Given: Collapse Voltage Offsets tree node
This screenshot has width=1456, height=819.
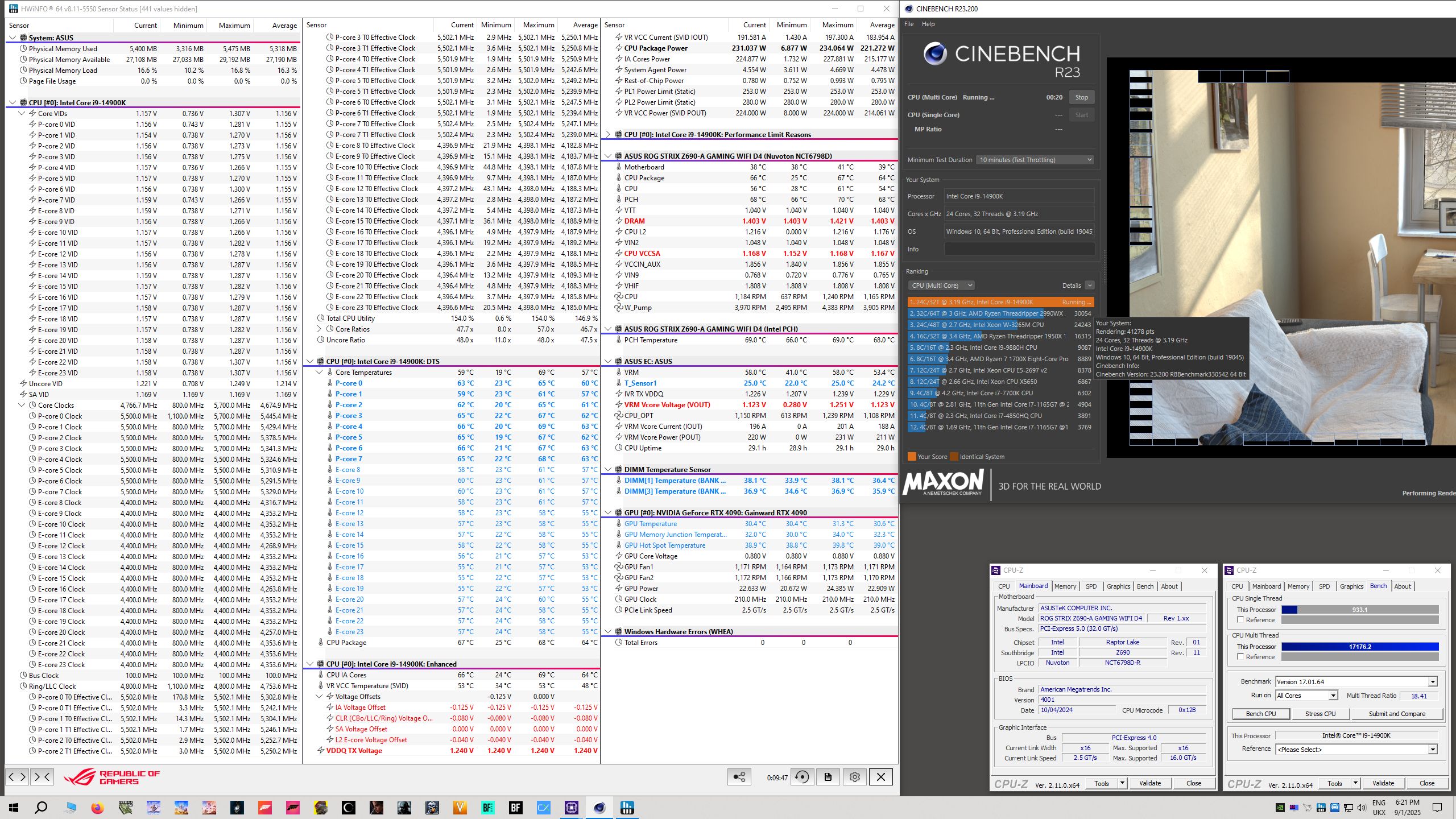Looking at the screenshot, I should coord(319,697).
